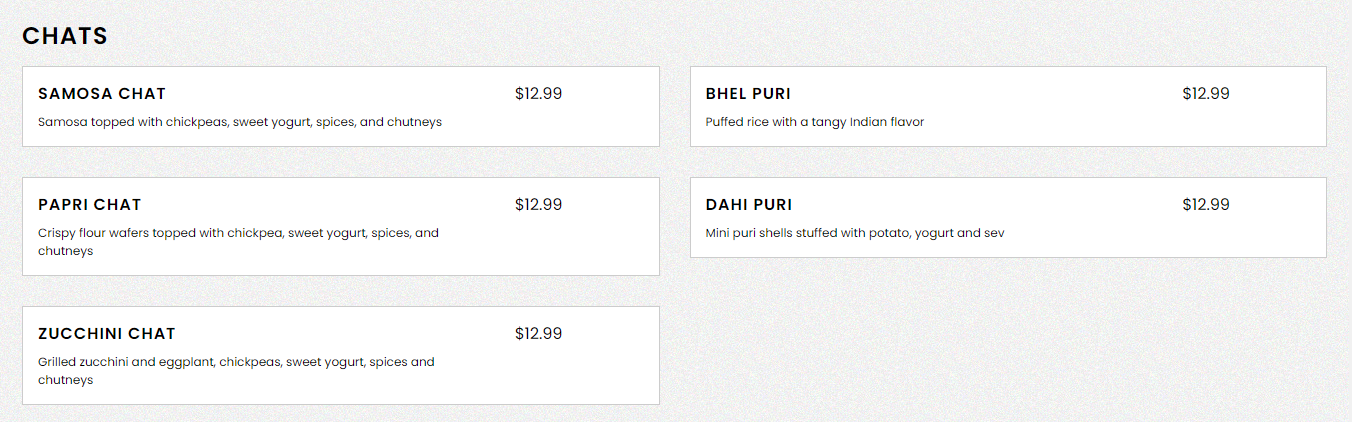
Task: Click the Zucchini Chat $12.99 price
Action: 538,334
